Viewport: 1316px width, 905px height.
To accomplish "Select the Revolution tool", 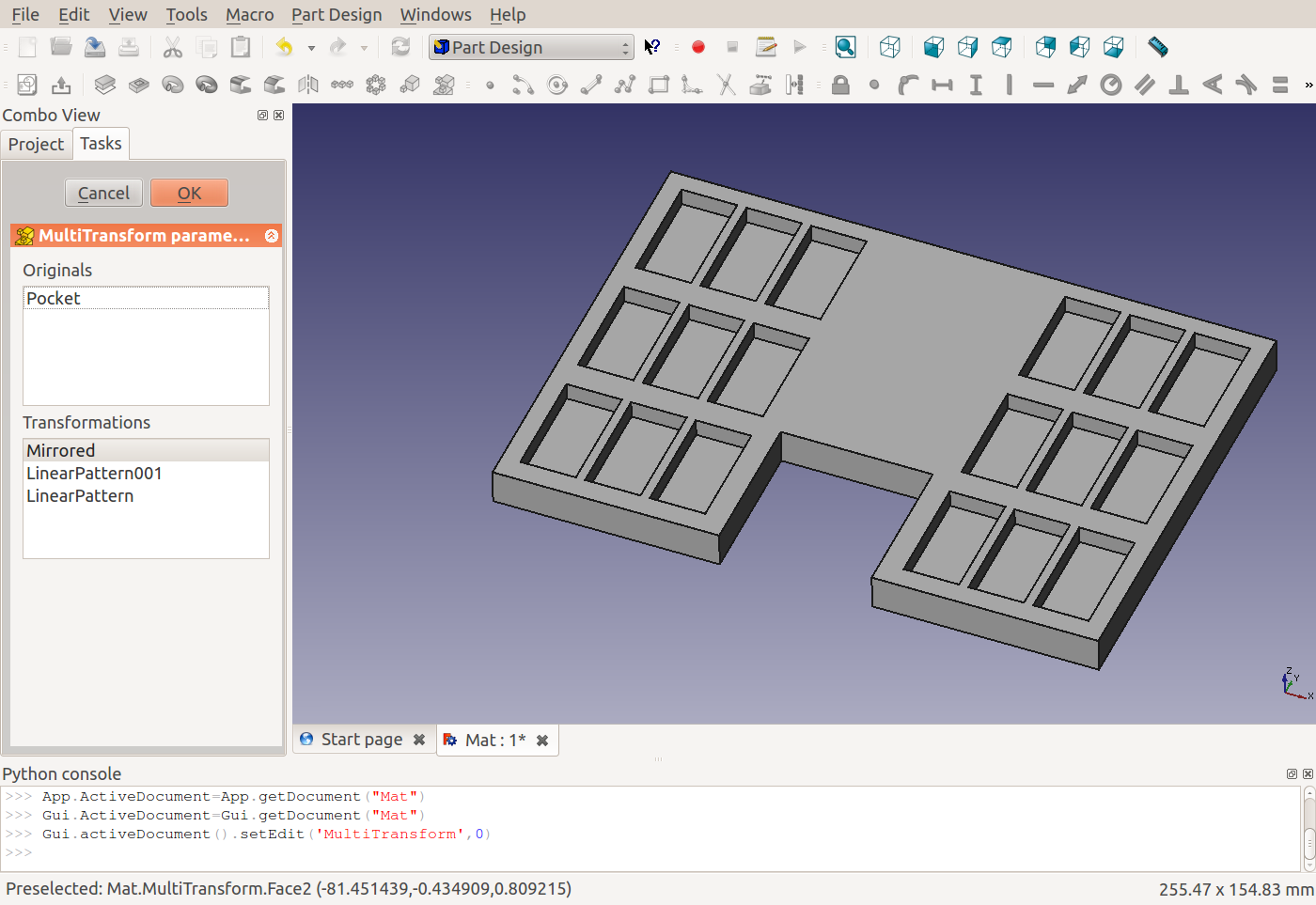I will (173, 85).
